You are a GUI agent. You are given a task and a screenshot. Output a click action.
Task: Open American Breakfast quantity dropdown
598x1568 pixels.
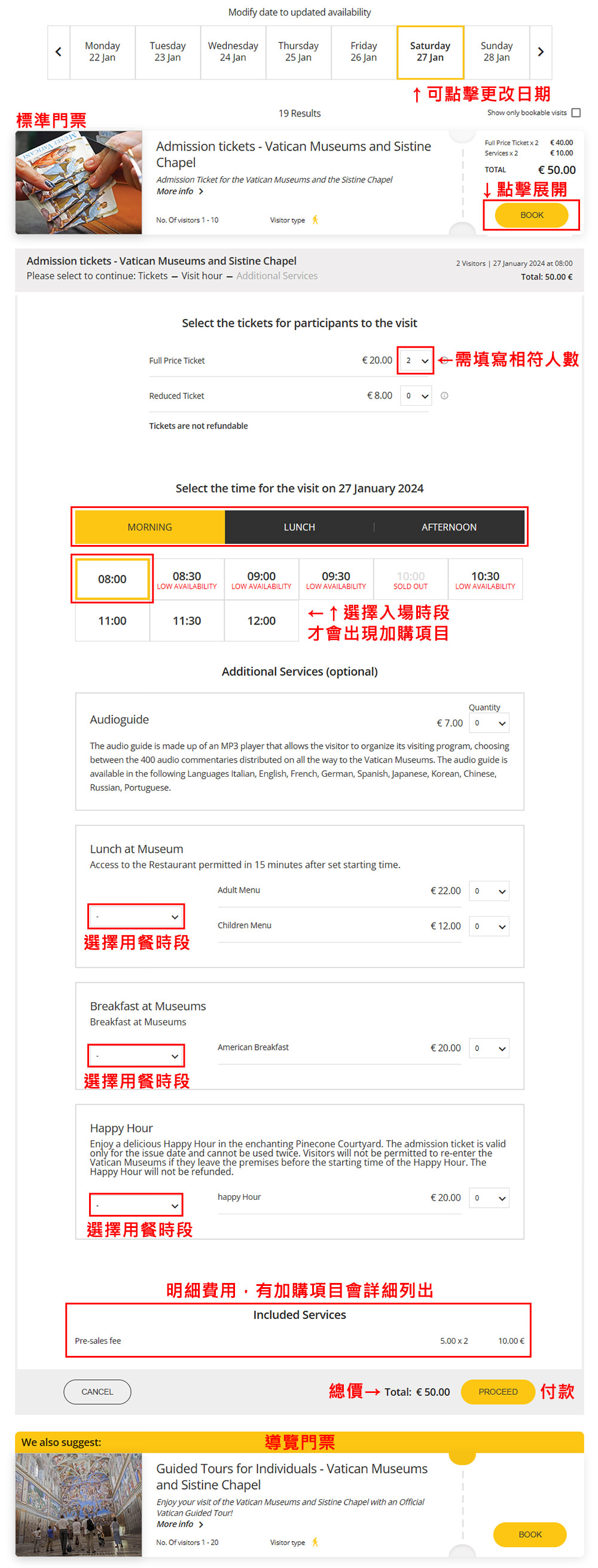(489, 1048)
